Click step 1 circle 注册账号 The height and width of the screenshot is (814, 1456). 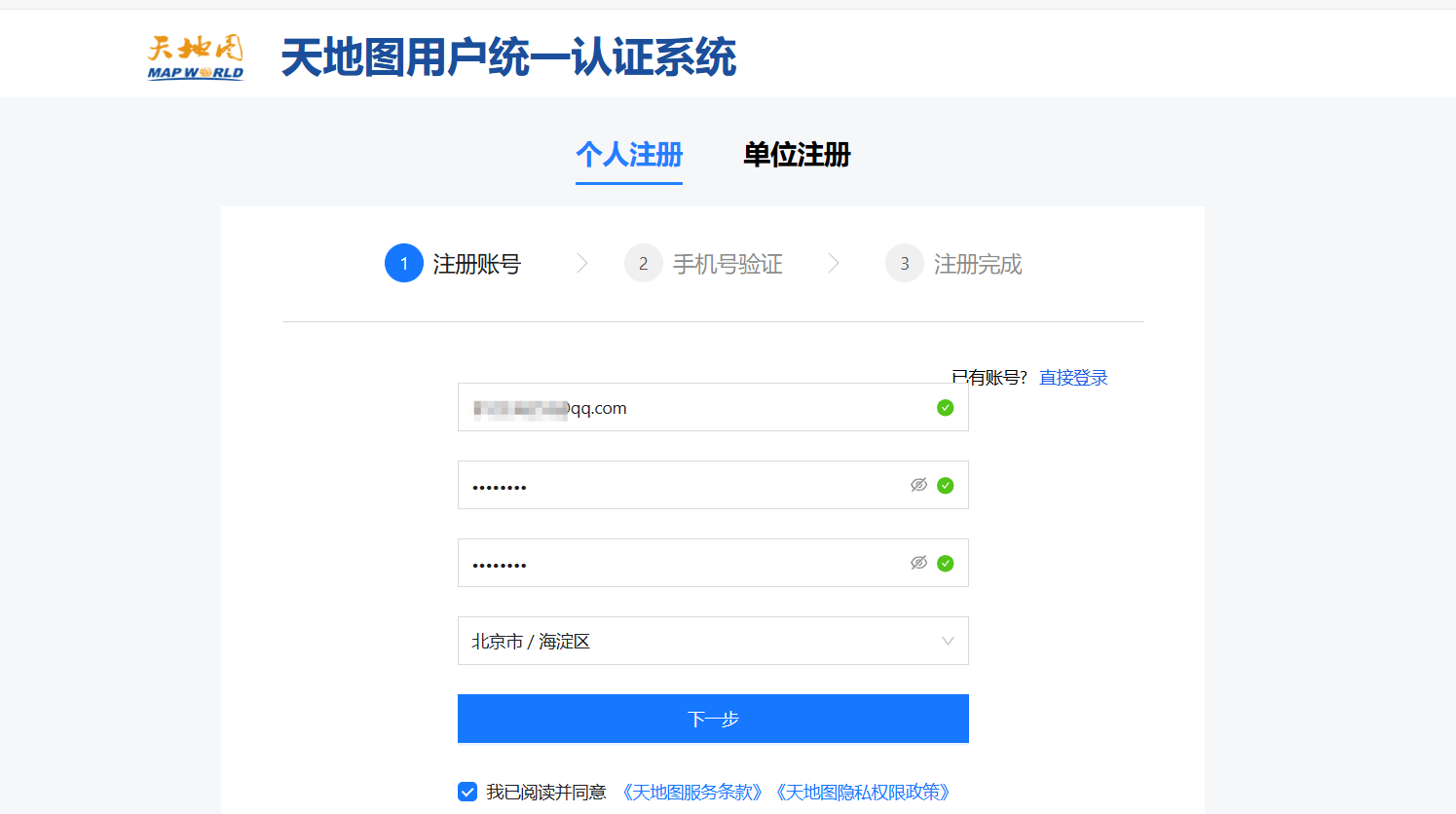click(404, 263)
